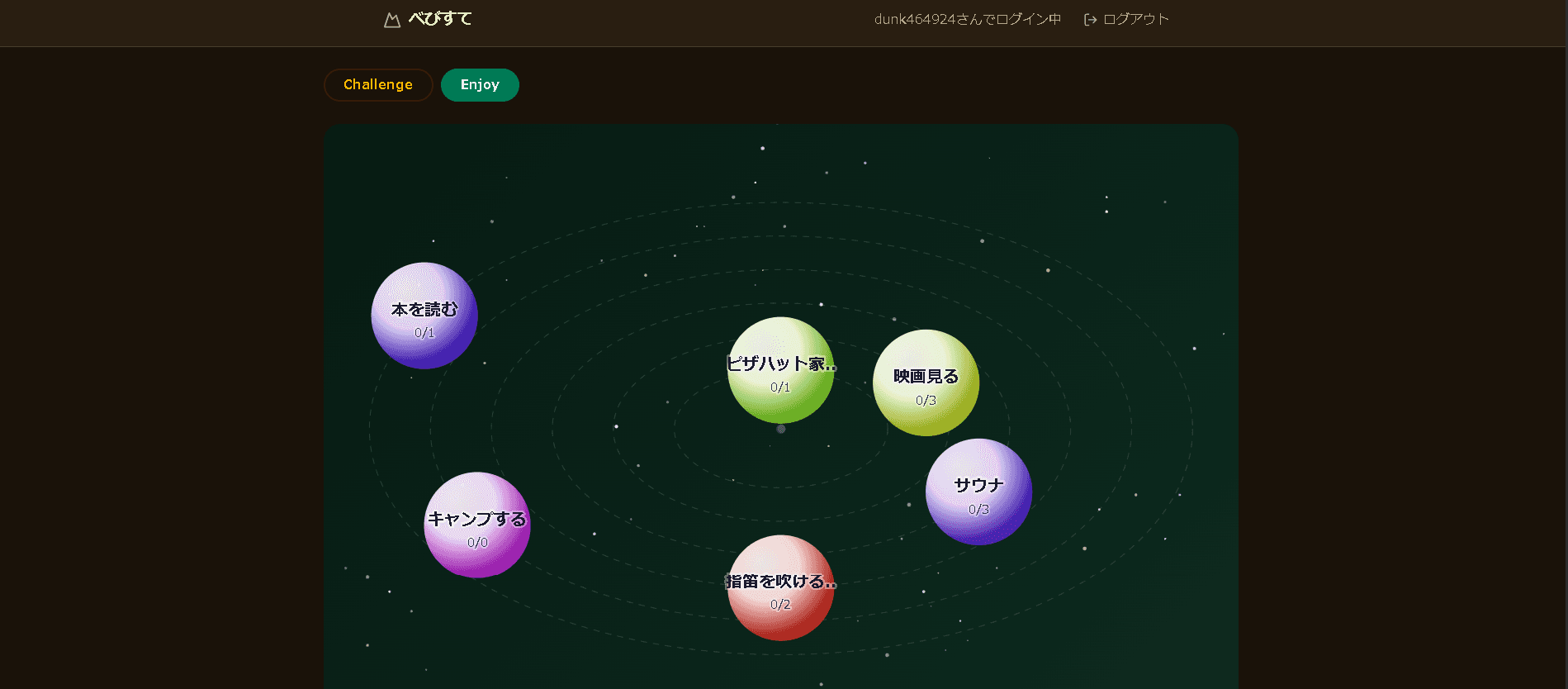Click the 0/1 count under 本を読む
This screenshot has height=689, width=1568.
point(424,333)
